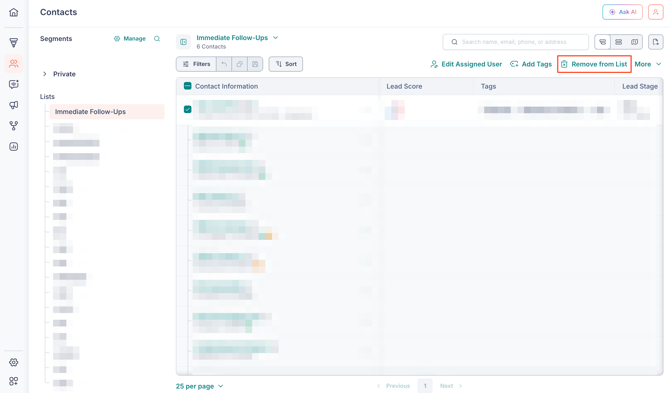
Task: Click the Ask AI button
Action: (x=622, y=12)
